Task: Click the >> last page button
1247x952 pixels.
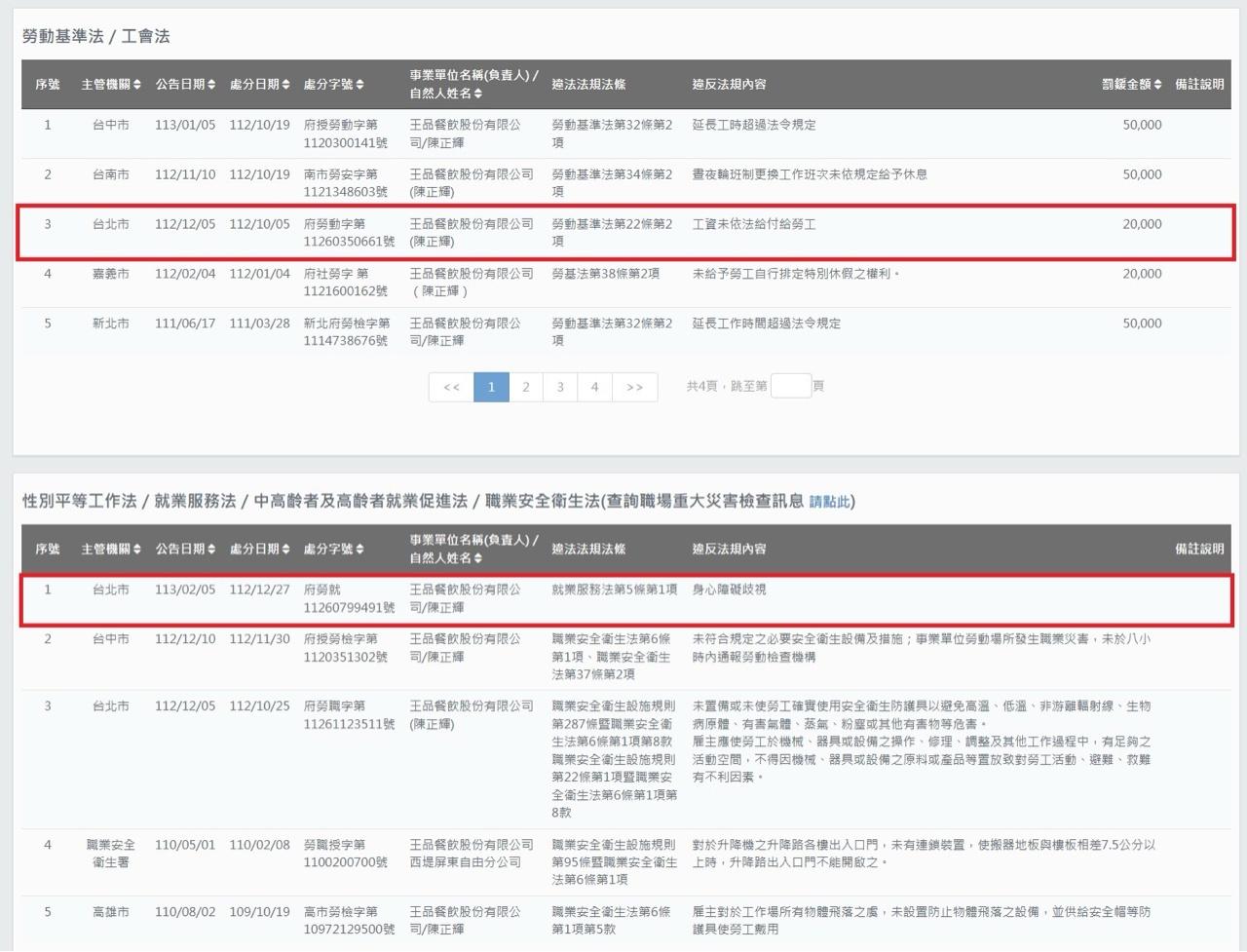Action: 634,387
